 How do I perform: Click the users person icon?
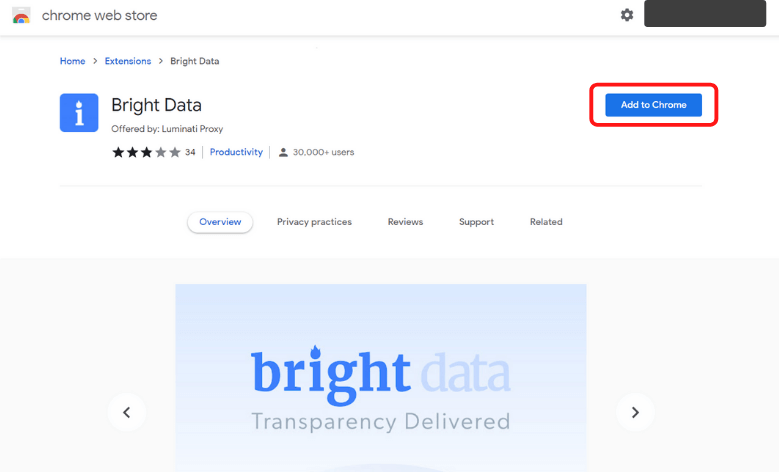(x=283, y=153)
